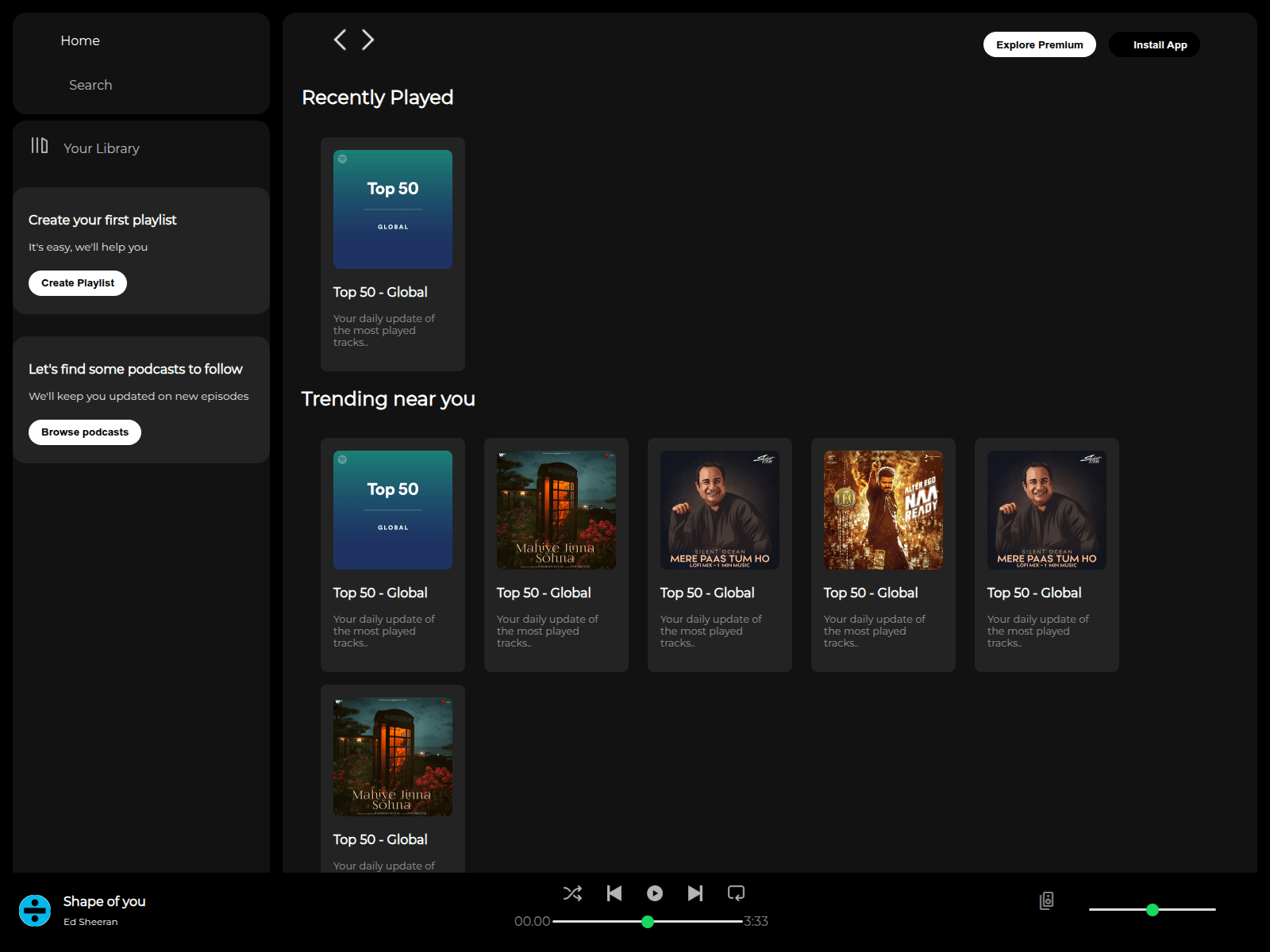1270x952 pixels.
Task: Skip to the previous track
Action: pos(614,893)
